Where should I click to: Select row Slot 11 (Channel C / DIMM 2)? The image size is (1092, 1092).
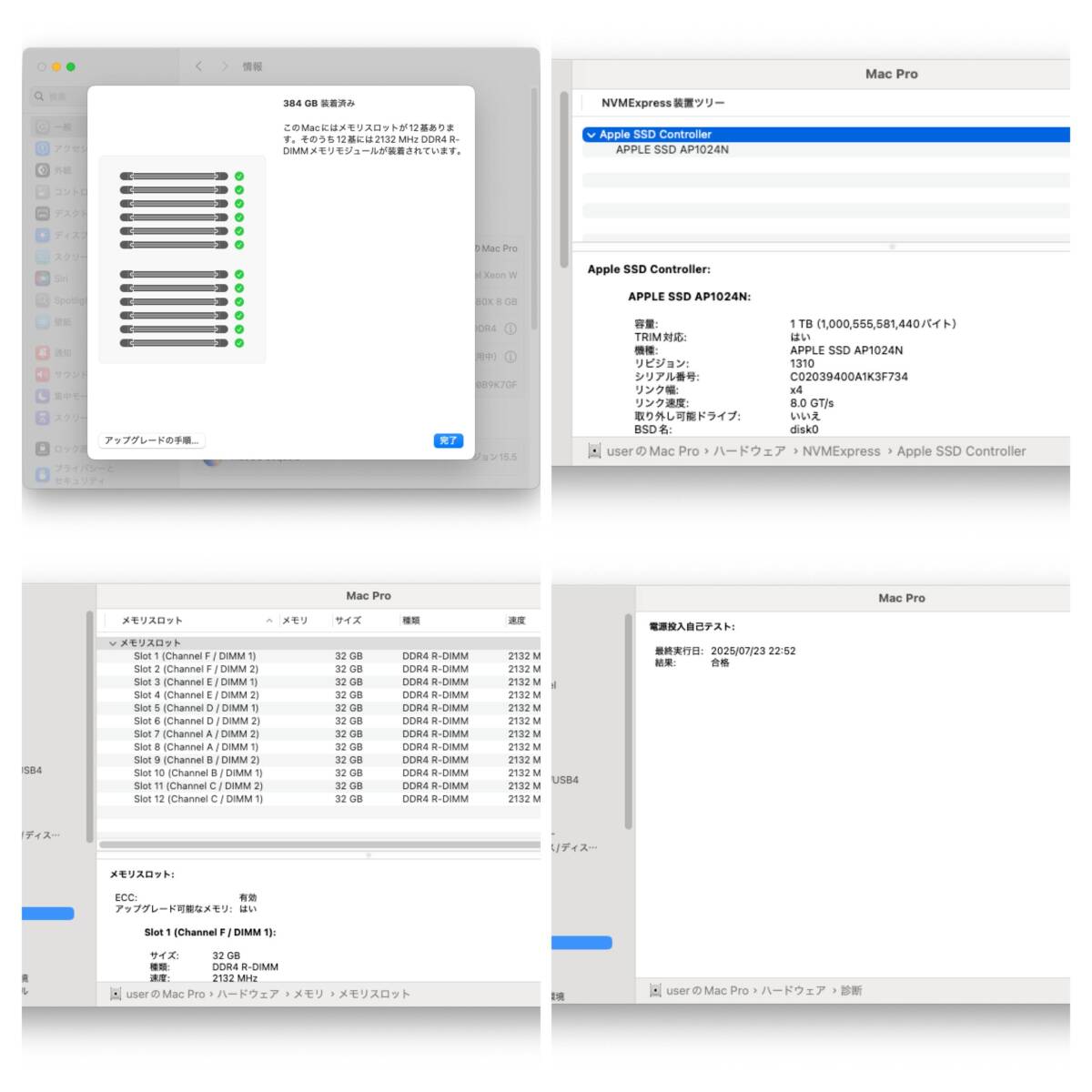point(318,786)
